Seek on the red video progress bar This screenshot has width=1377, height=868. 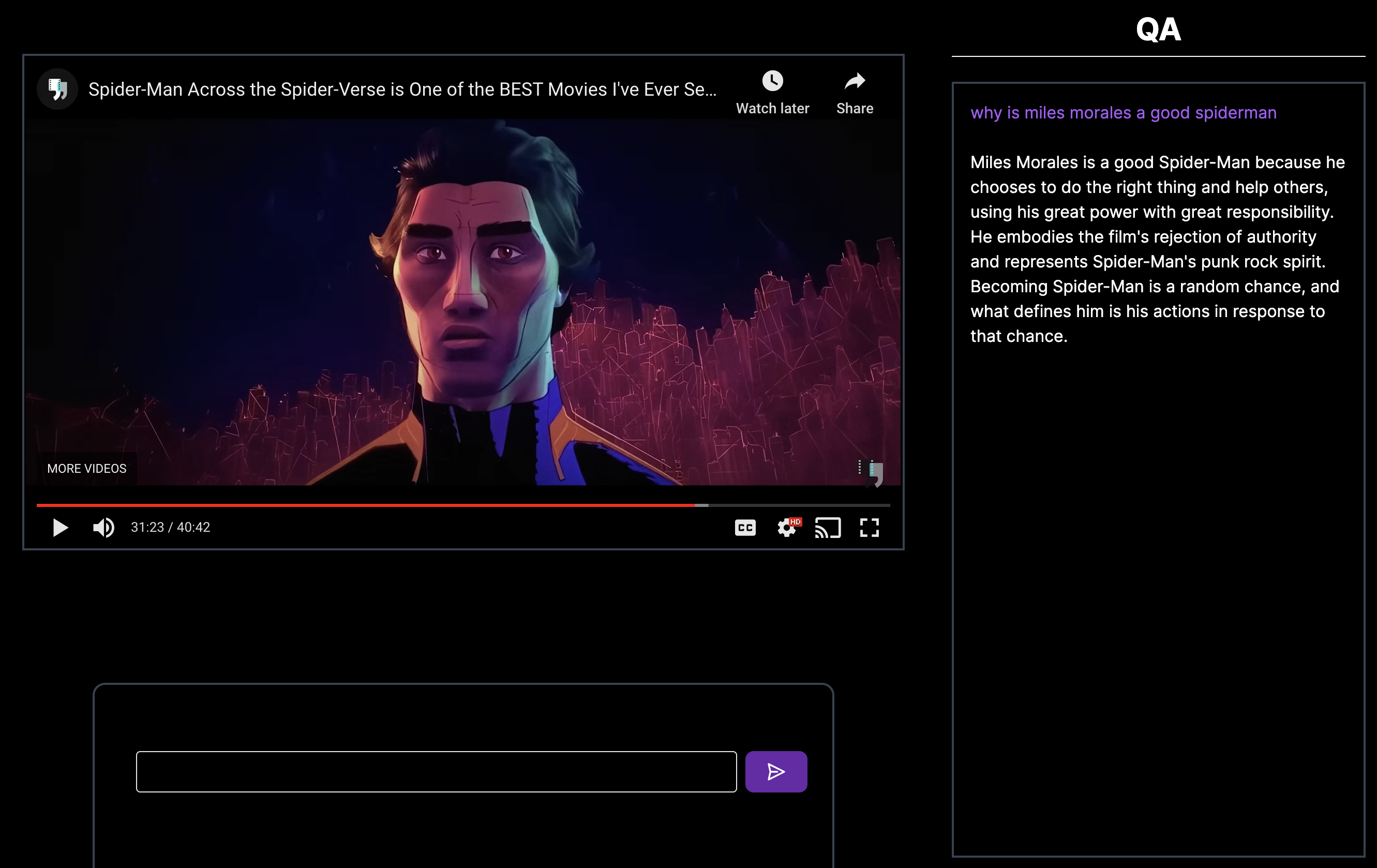click(x=366, y=505)
